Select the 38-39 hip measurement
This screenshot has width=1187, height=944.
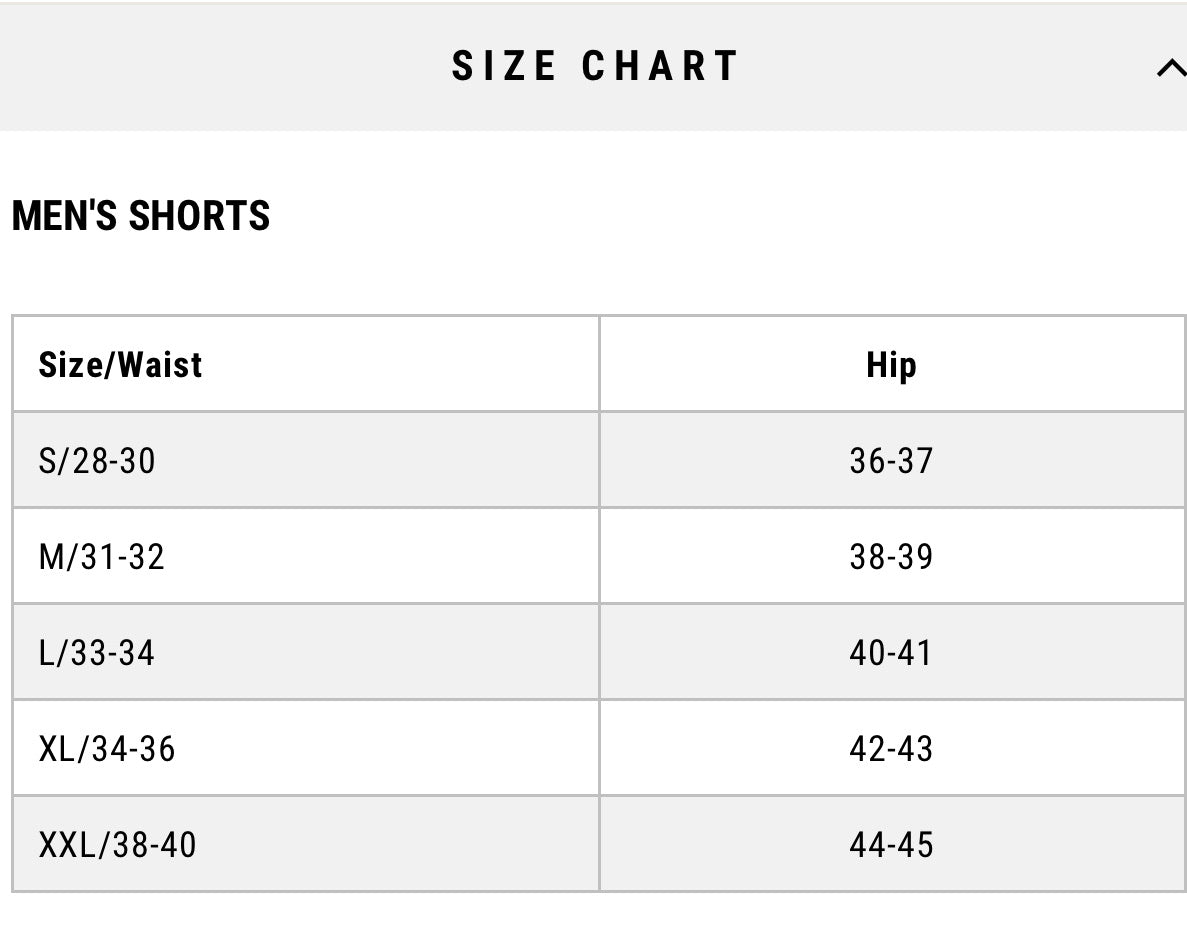pos(890,557)
